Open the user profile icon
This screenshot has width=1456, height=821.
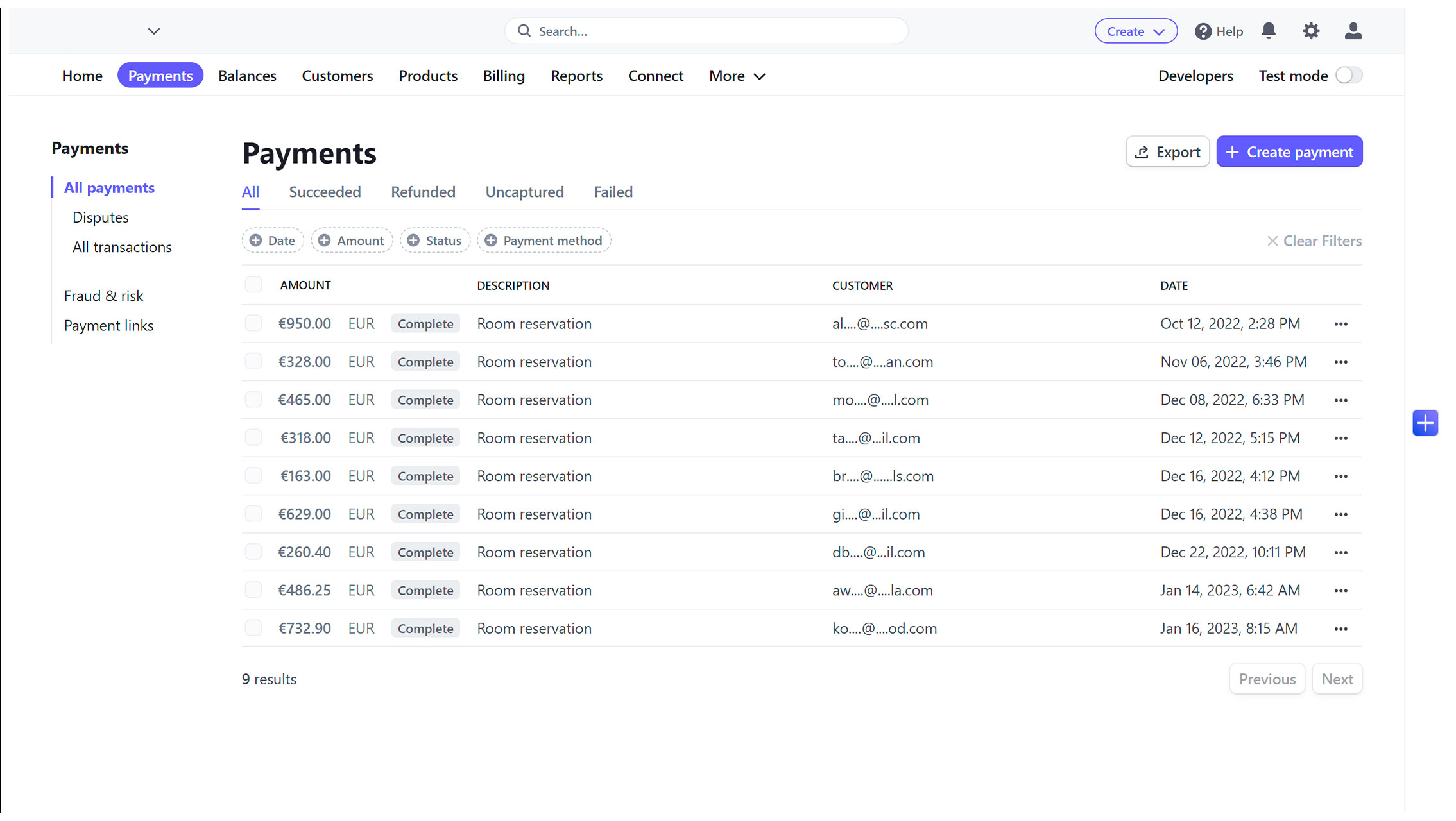(1353, 31)
